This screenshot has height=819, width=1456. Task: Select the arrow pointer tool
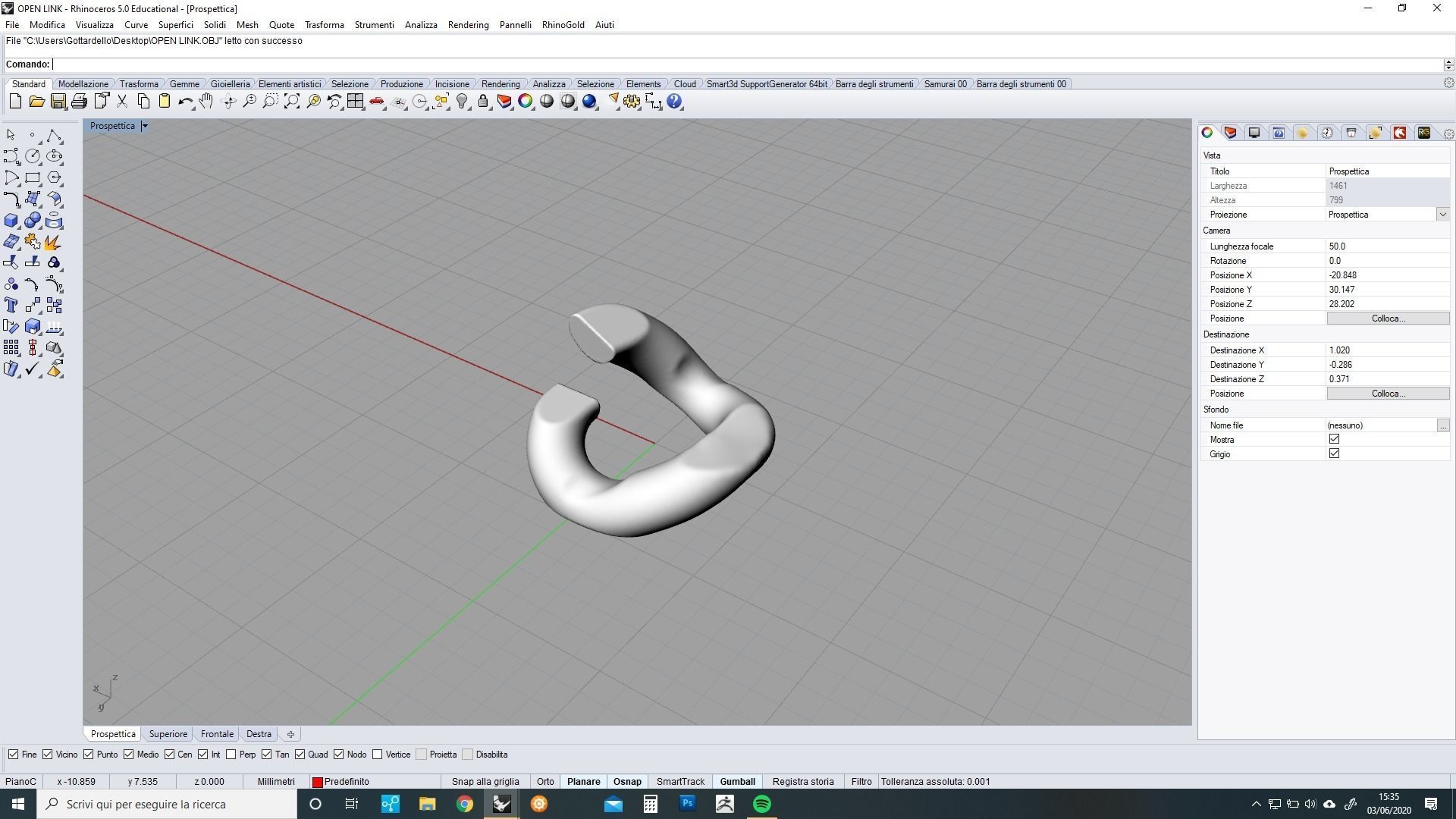pyautogui.click(x=11, y=135)
